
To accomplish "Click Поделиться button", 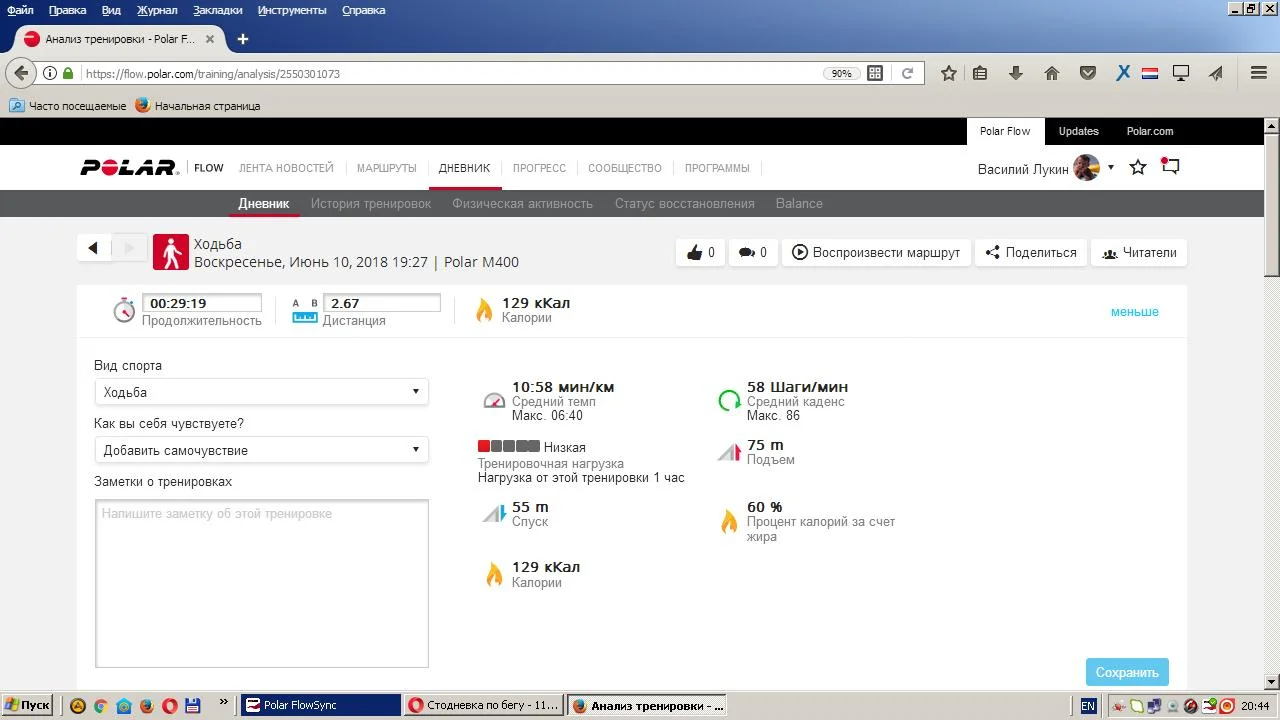I will point(1031,253).
